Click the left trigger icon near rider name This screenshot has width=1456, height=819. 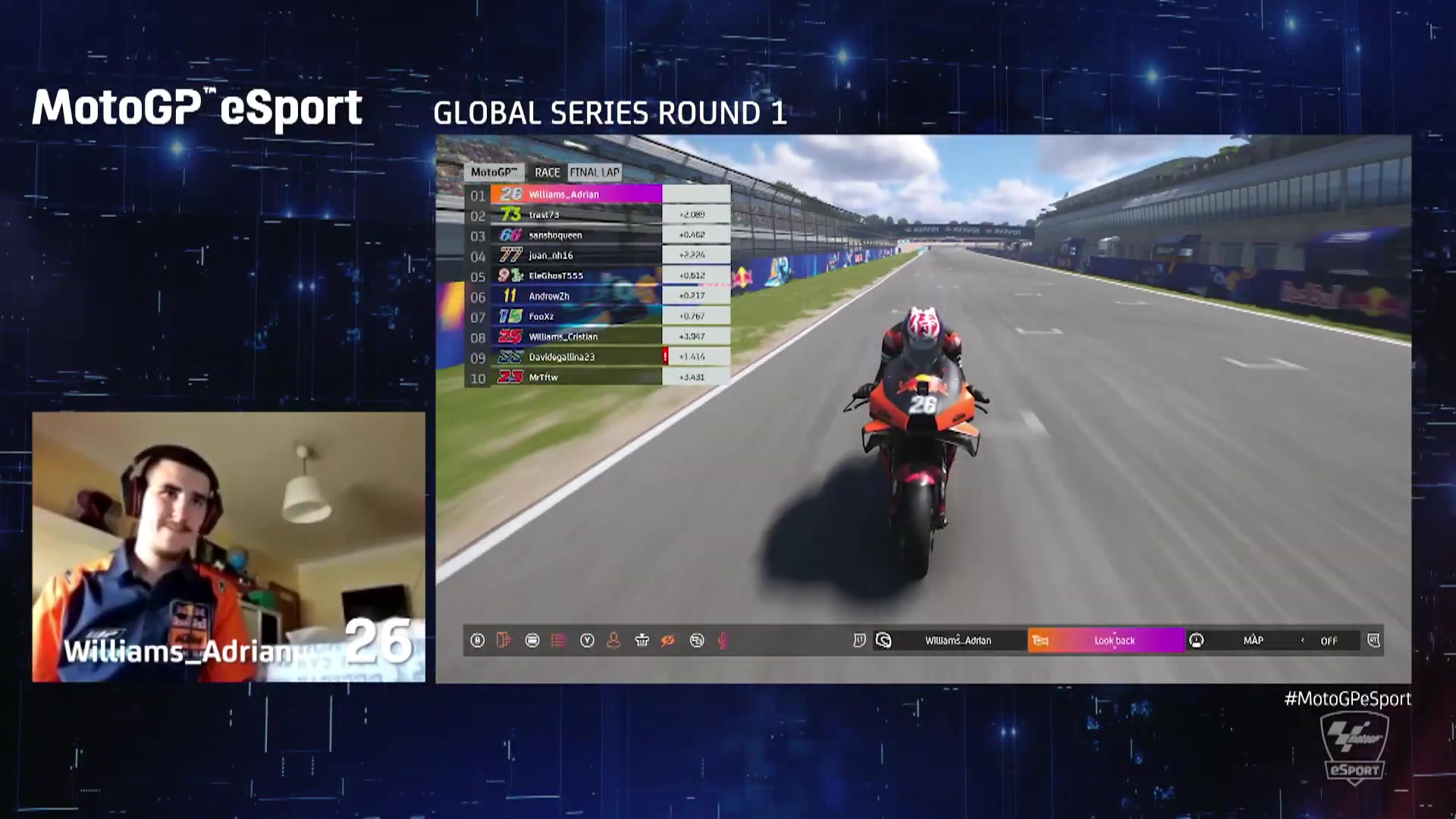tap(859, 641)
